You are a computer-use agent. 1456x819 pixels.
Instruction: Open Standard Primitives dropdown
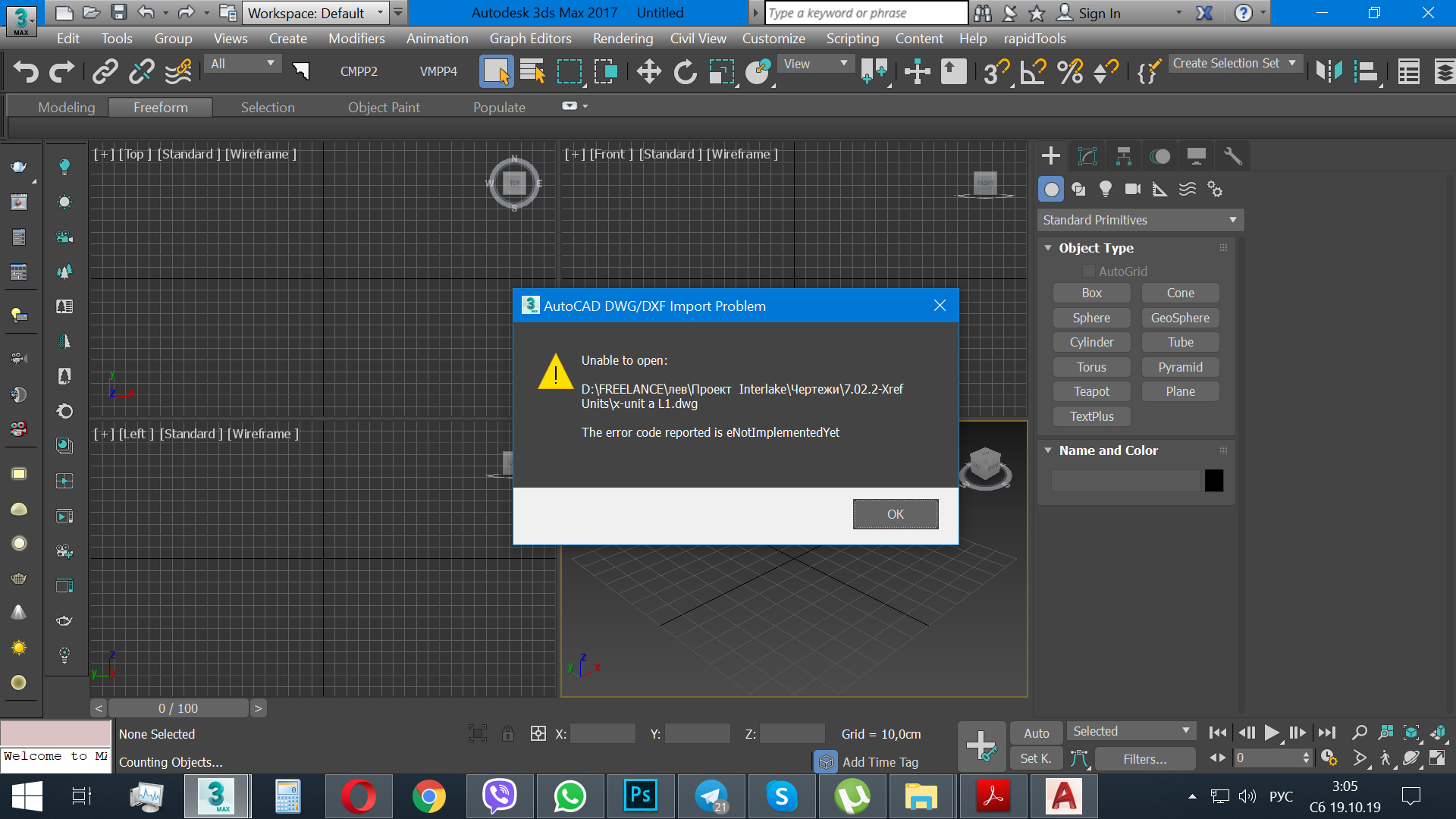click(1140, 220)
